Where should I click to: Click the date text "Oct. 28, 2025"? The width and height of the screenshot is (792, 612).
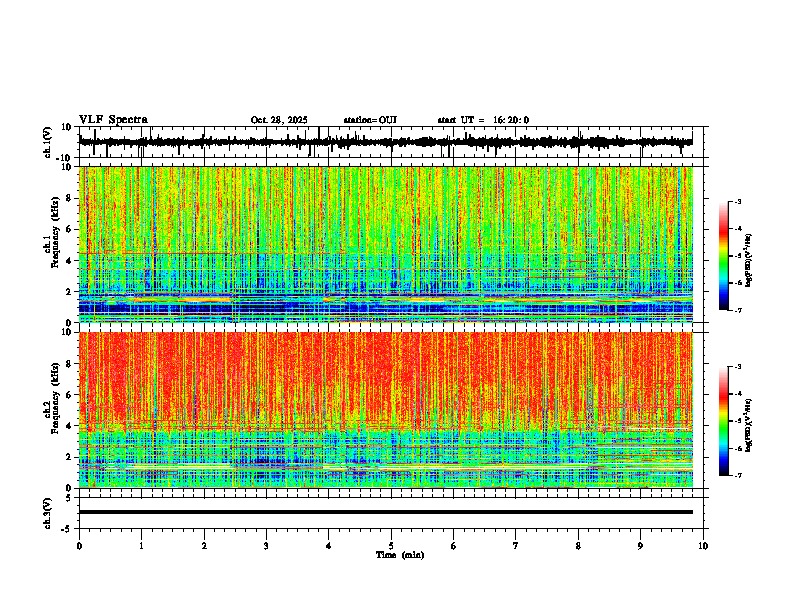(279, 120)
